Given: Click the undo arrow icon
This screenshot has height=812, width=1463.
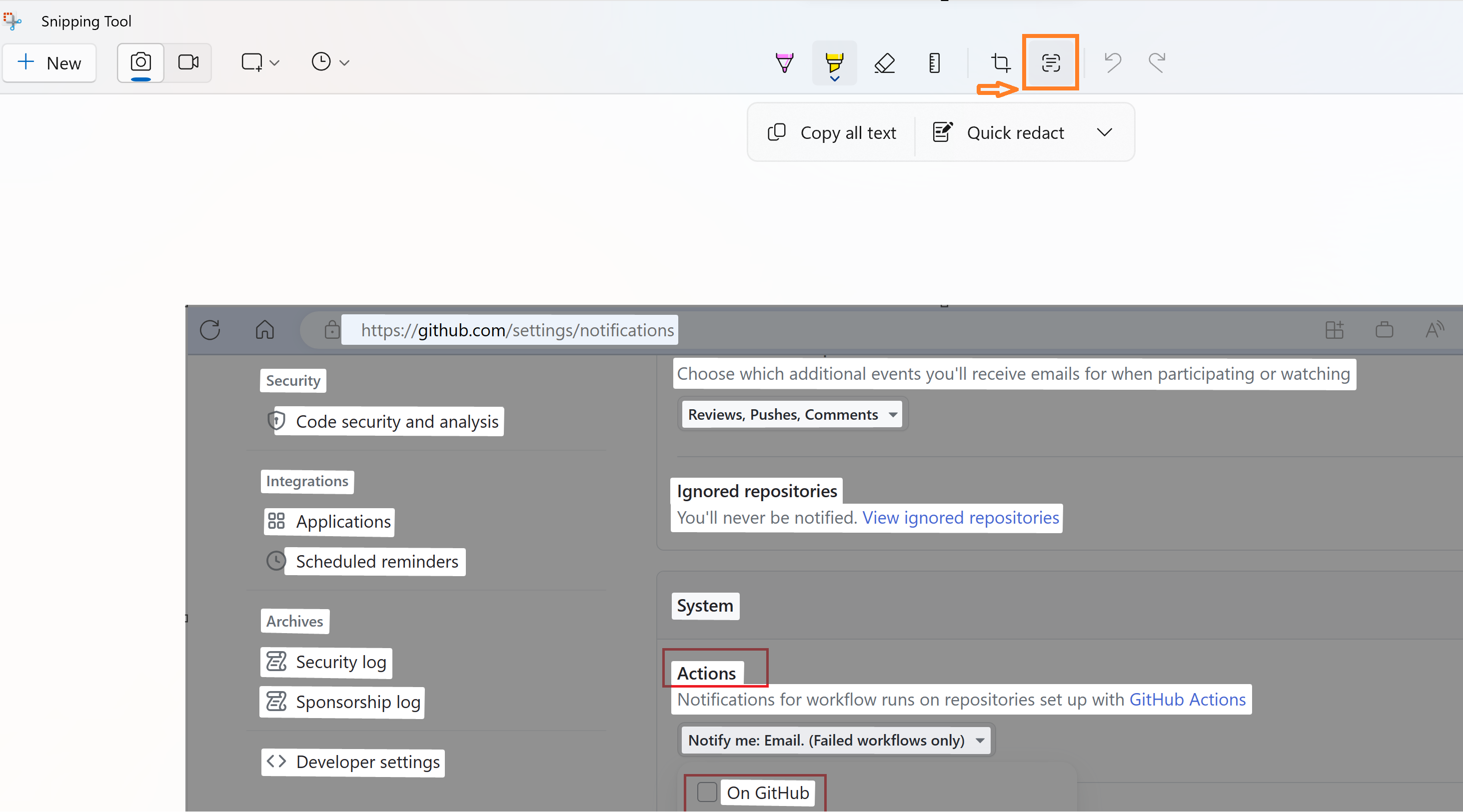Looking at the screenshot, I should (x=1113, y=62).
